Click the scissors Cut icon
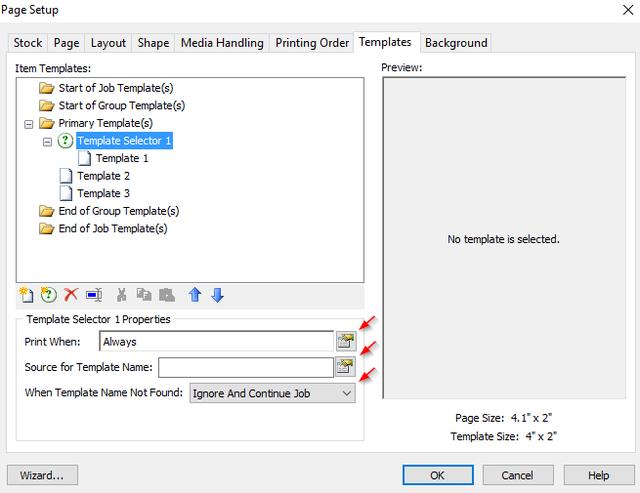The width and height of the screenshot is (640, 493). pos(121,295)
